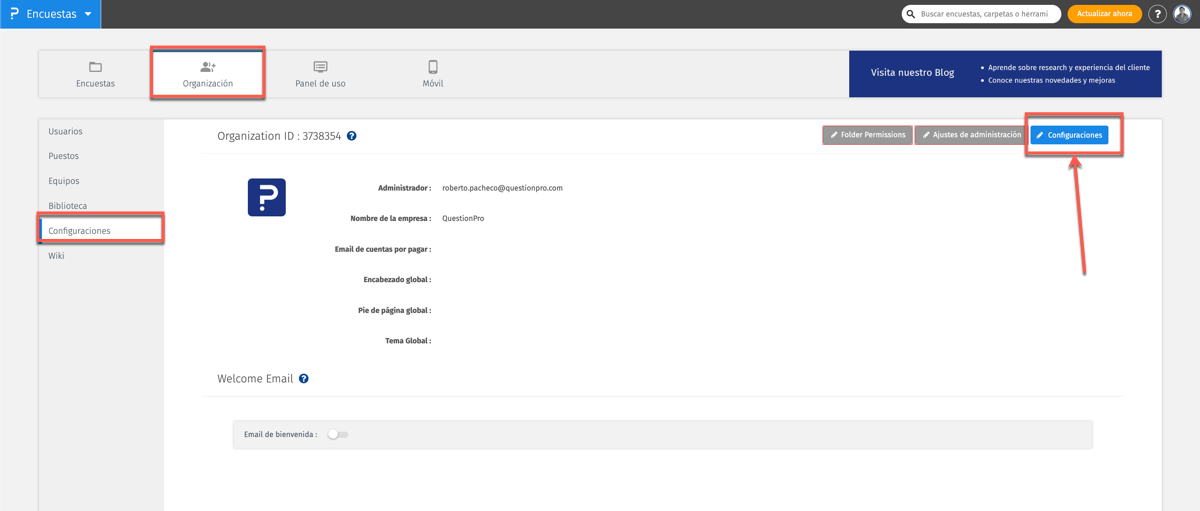Click 'Conoce nuestras novedades y mejoras'
The width and height of the screenshot is (1200, 511).
[1051, 80]
